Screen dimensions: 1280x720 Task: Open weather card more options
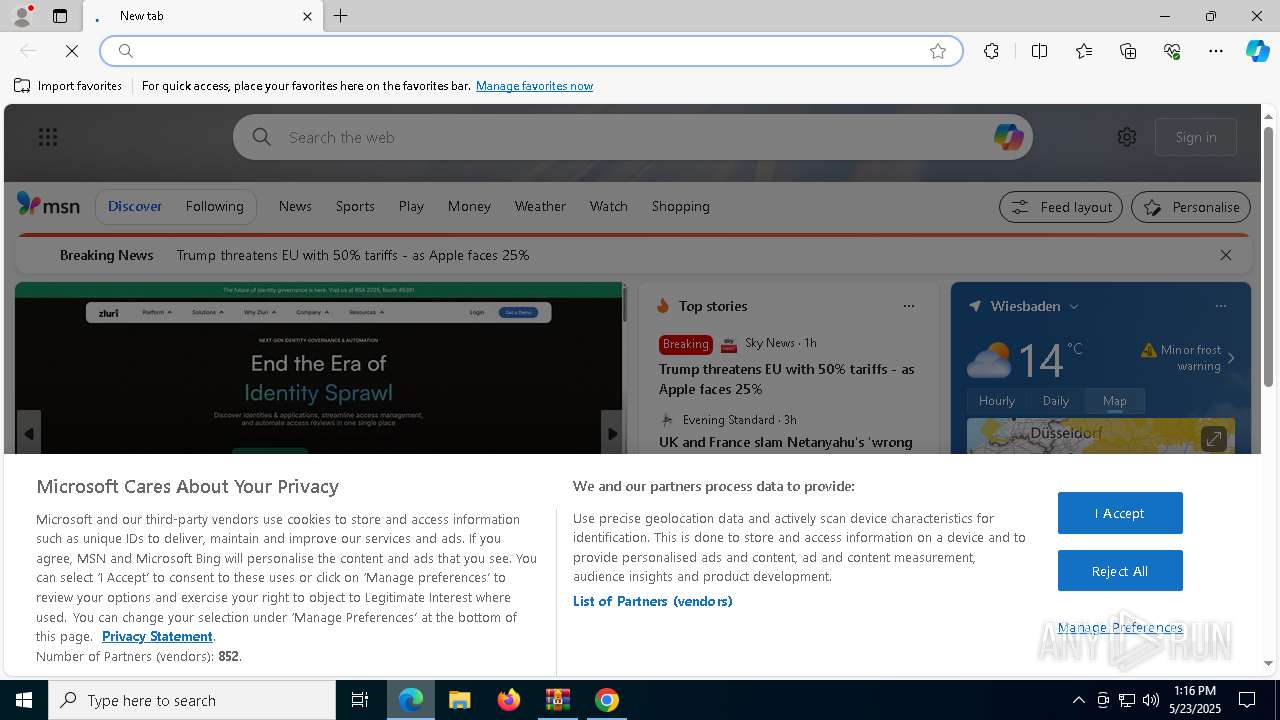(x=1220, y=306)
